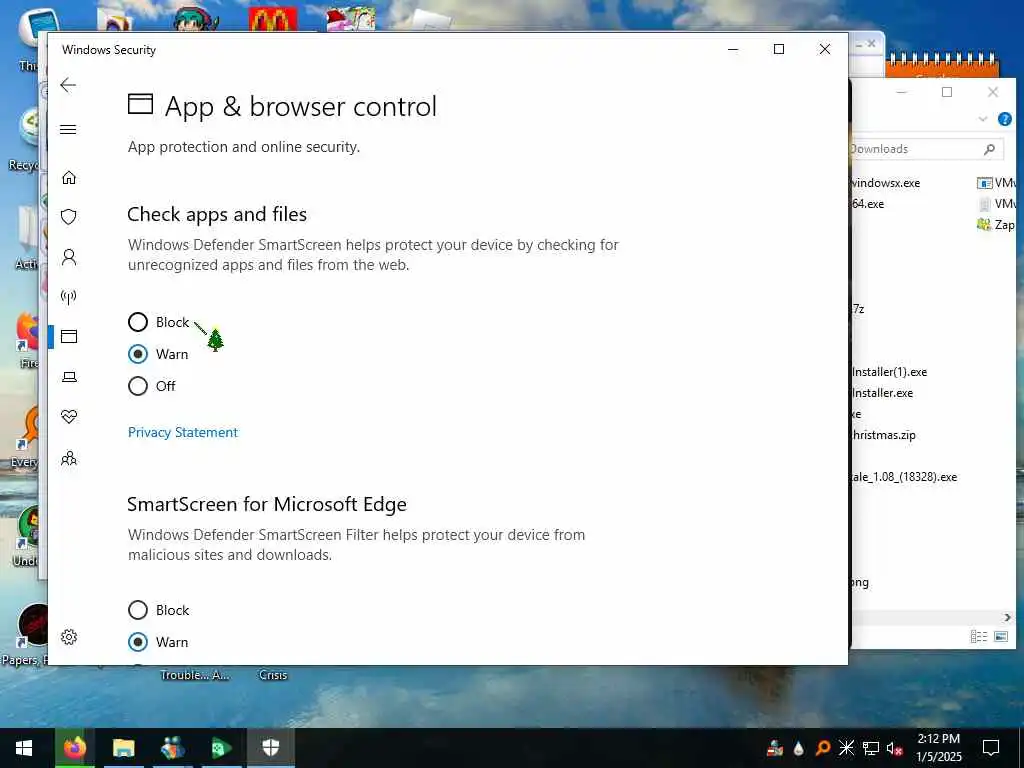Select file ending windowsx.exe in Explorer
Viewport: 1024px width, 768px height.
click(x=885, y=183)
